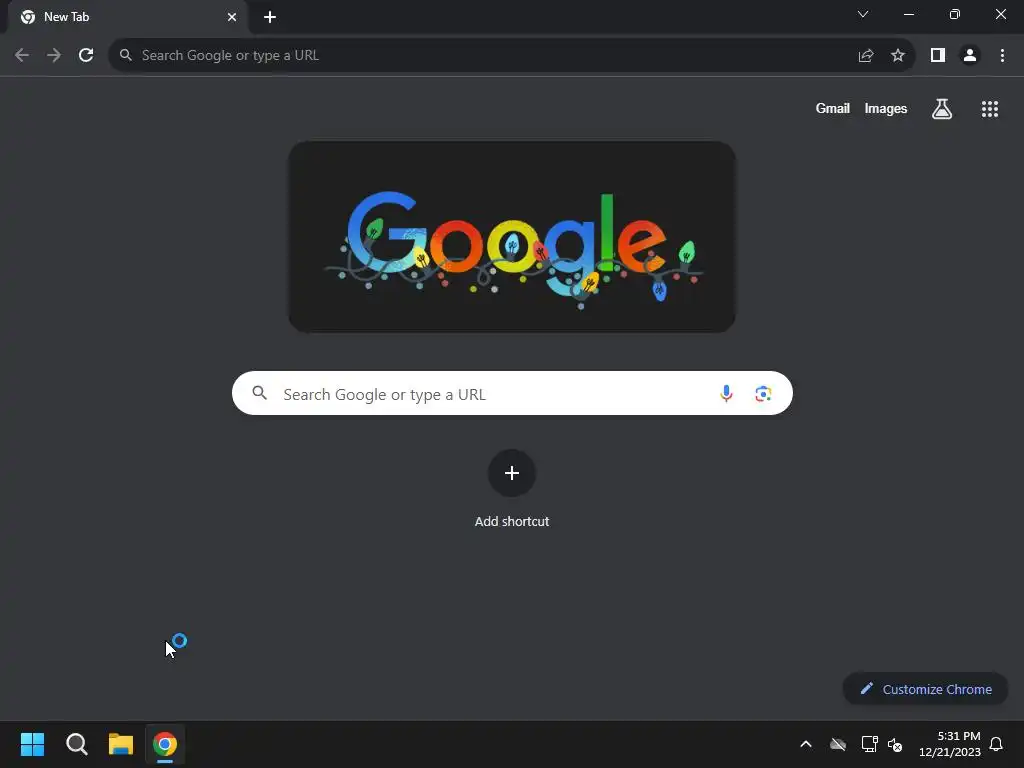This screenshot has width=1024, height=768.
Task: Open the Google apps grid
Action: click(990, 109)
